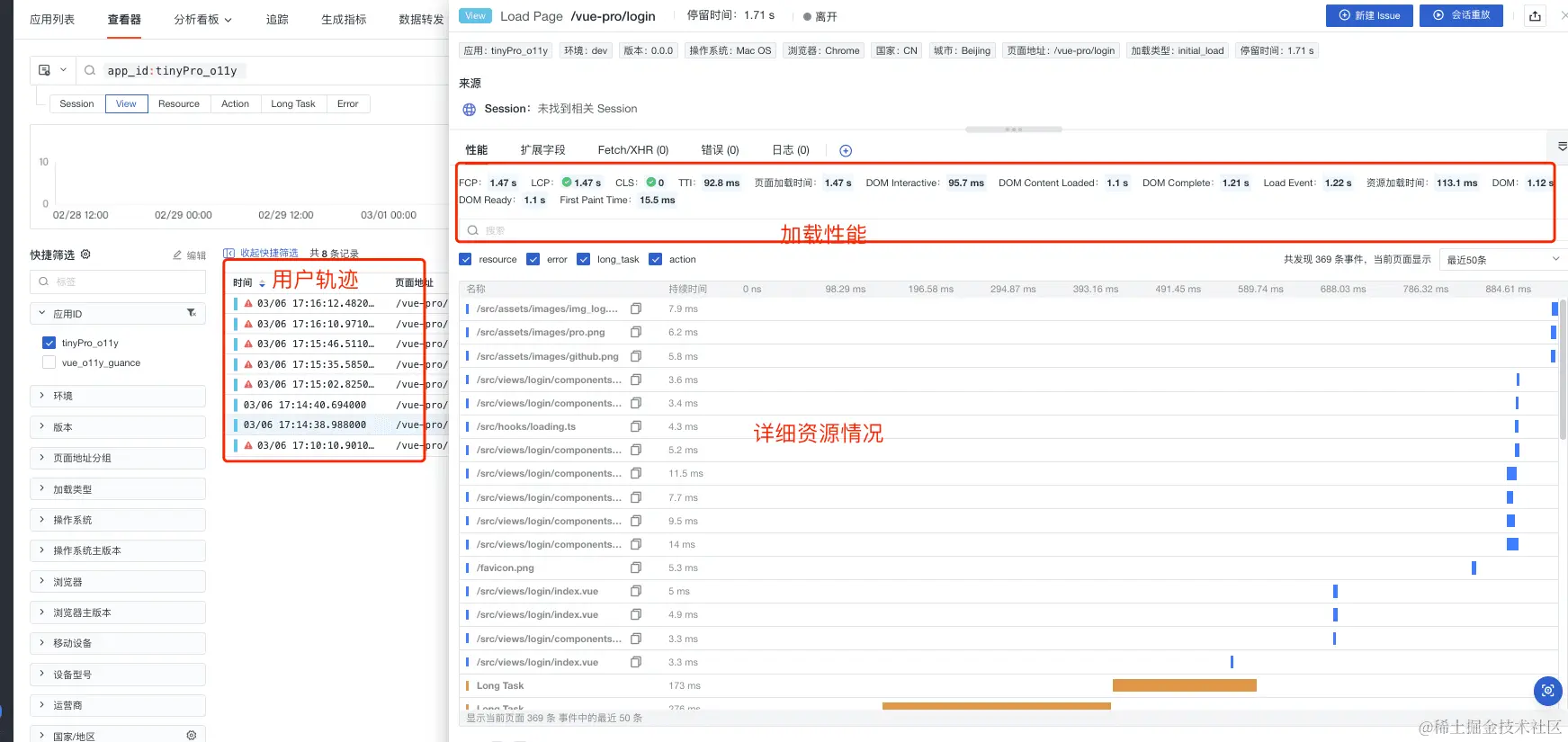
Task: Open the 日志 (0) tab
Action: [791, 150]
